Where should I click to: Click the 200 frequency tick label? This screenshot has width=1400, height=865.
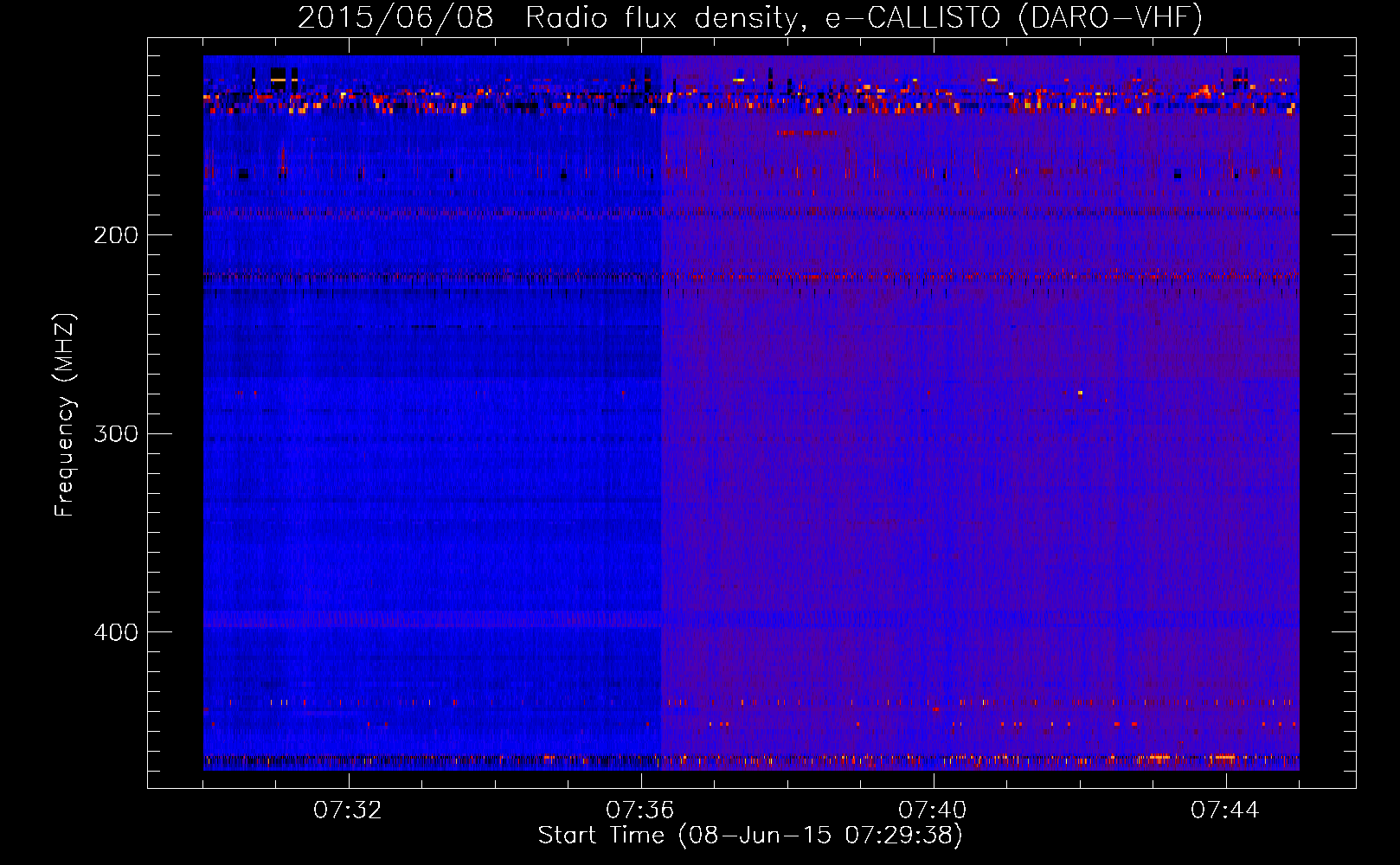[x=116, y=235]
